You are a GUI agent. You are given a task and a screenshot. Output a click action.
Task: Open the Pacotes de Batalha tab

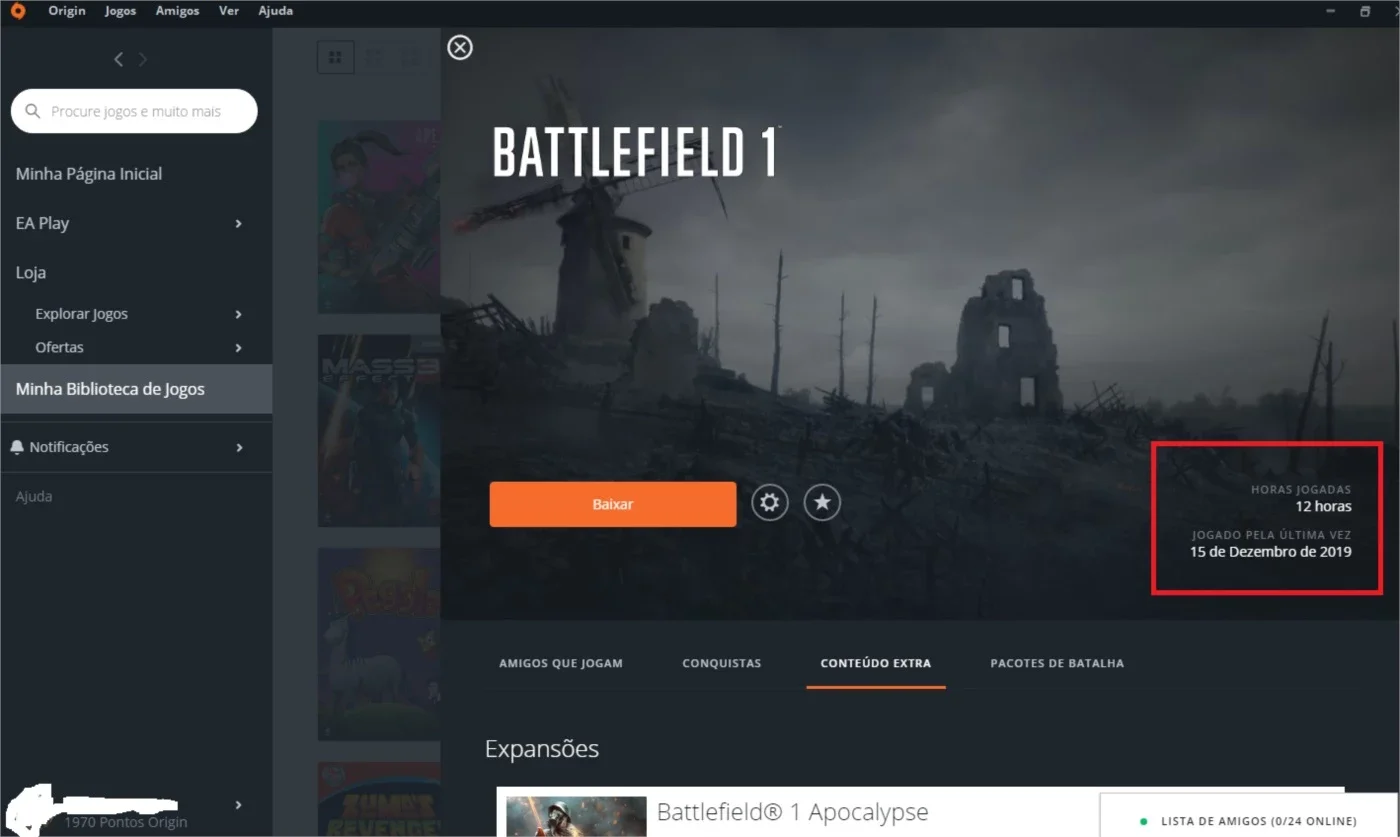point(1057,663)
